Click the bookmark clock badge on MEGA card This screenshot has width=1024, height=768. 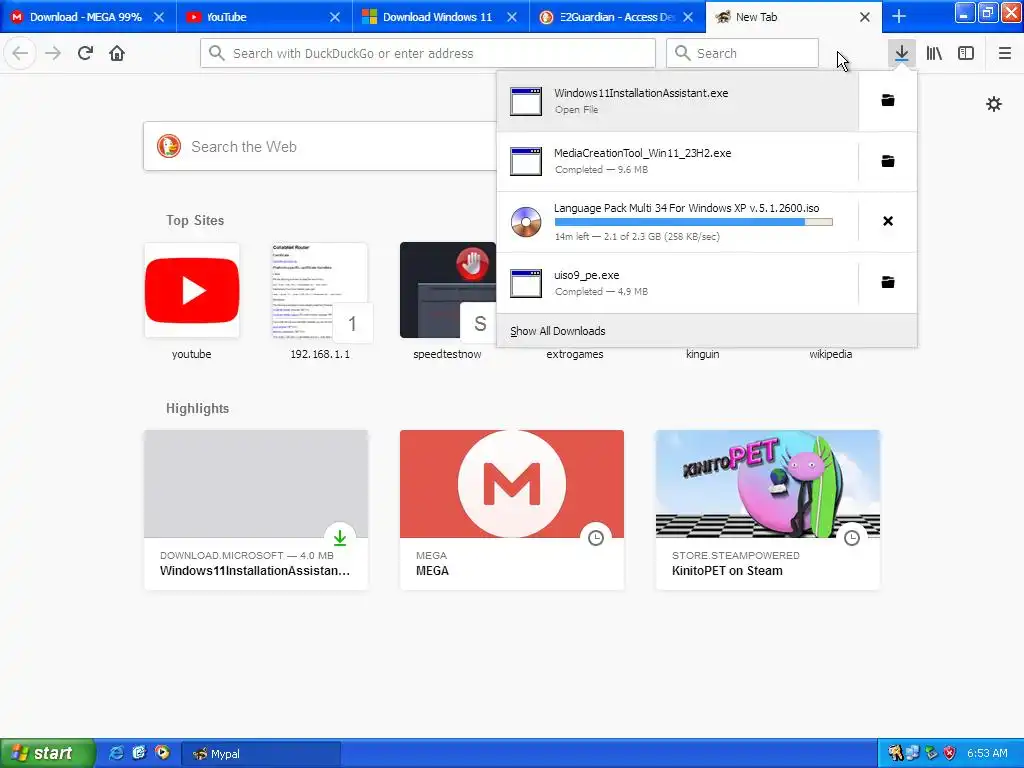(x=596, y=538)
